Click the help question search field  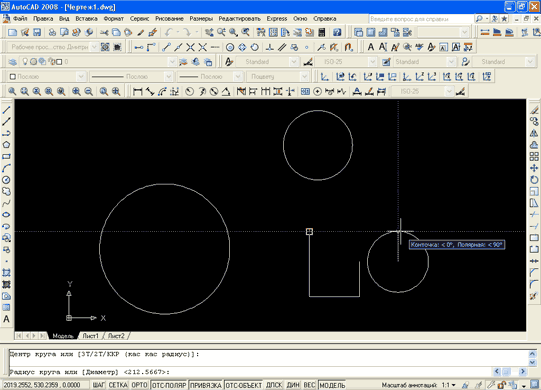421,19
